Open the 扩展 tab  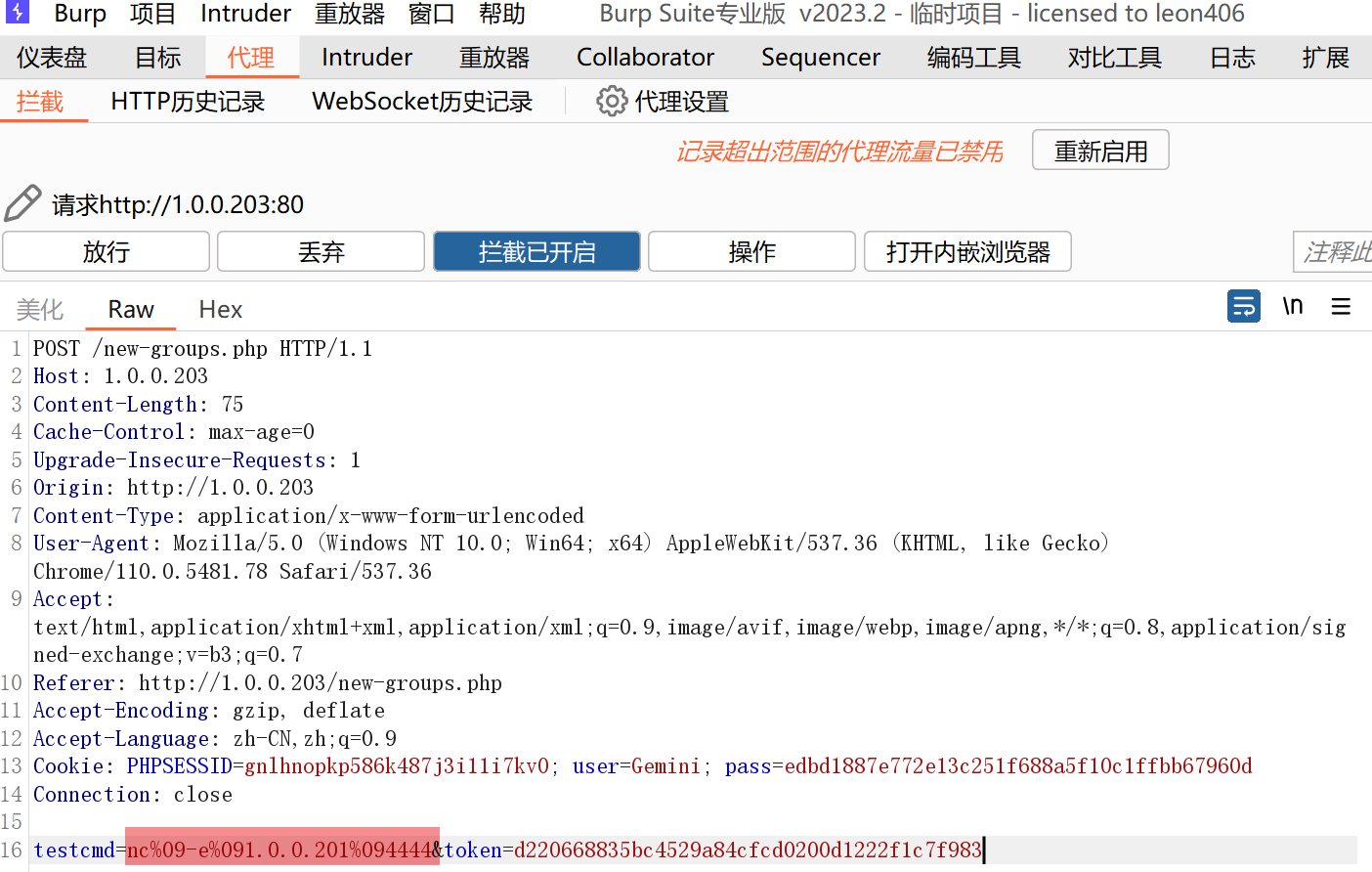(x=1326, y=58)
